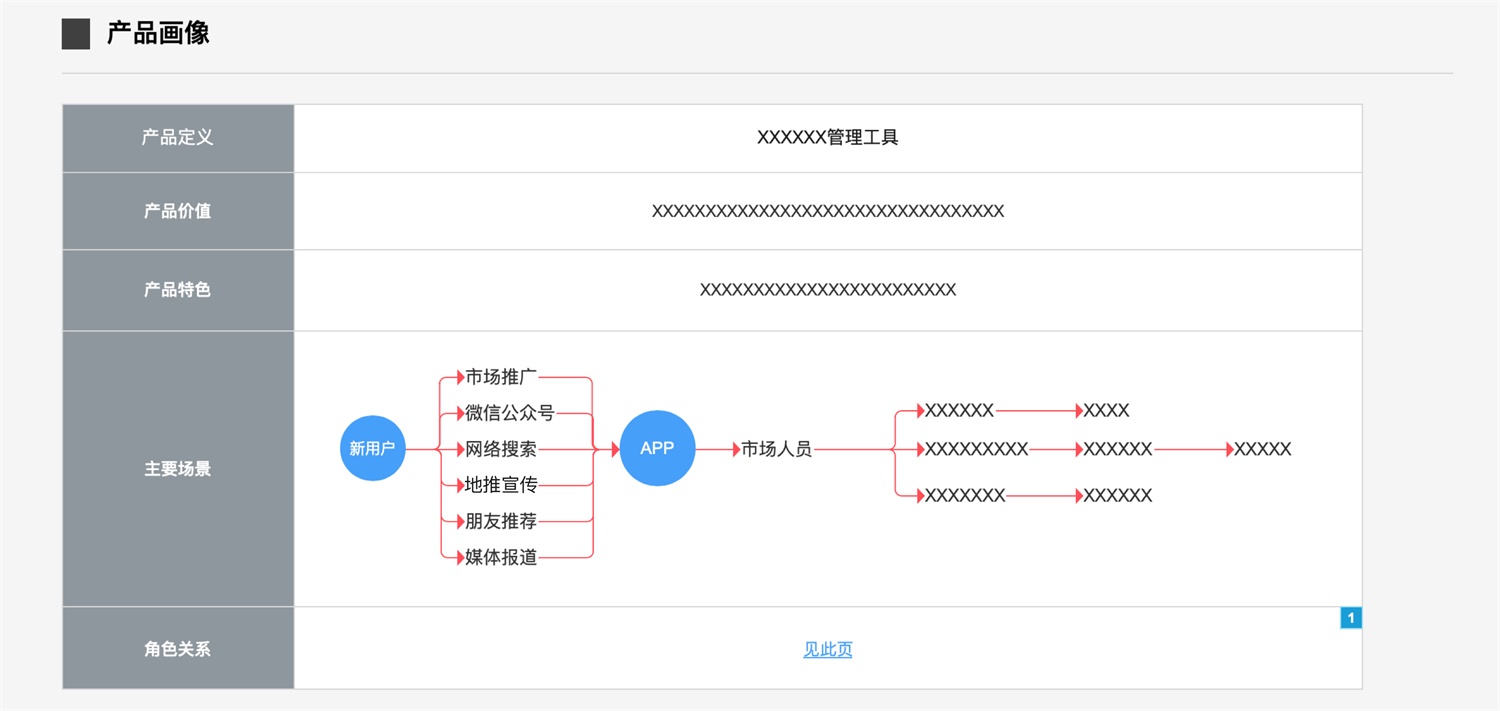
Task: Select the 地推宣传 flow item
Action: pyautogui.click(x=501, y=485)
